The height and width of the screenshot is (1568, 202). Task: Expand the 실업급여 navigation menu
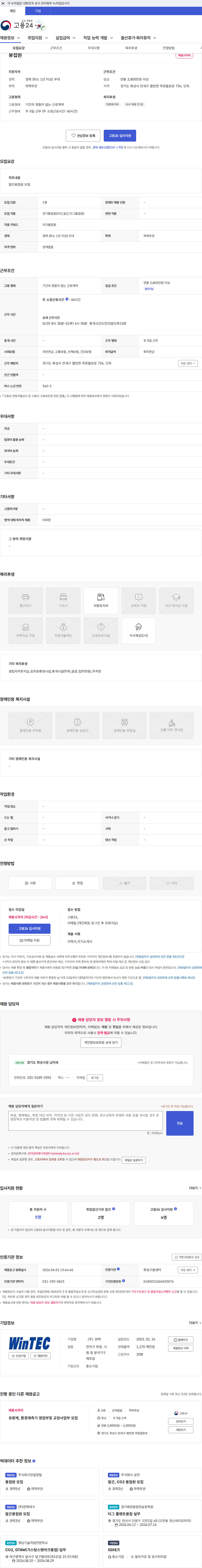66,38
